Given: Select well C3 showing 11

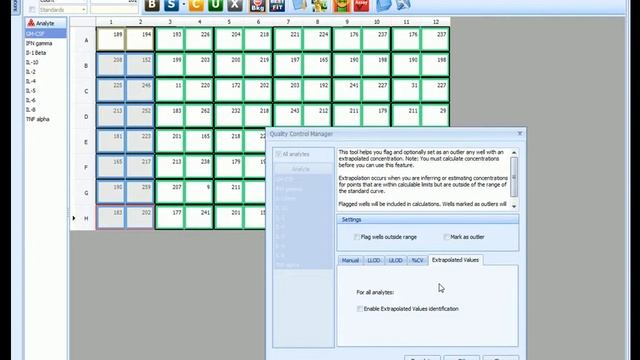Looking at the screenshot, I should pos(170,91).
